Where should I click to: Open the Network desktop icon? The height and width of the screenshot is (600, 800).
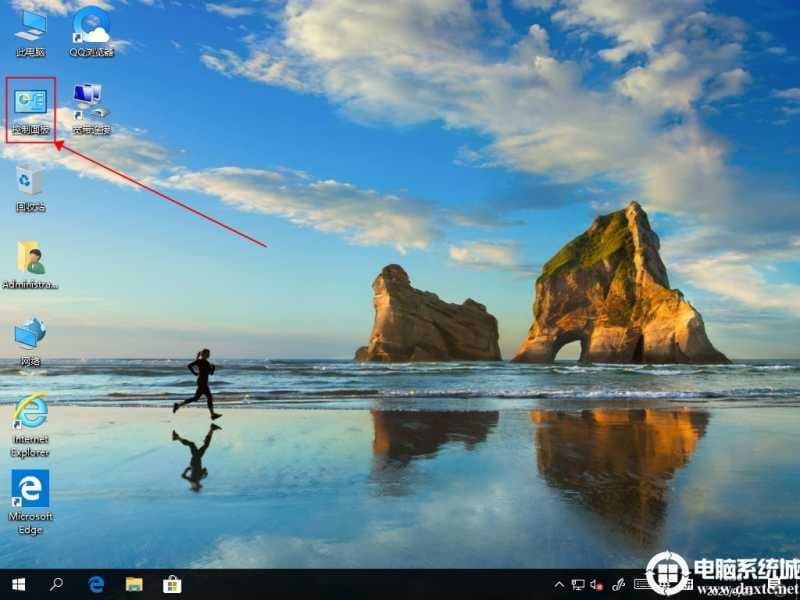32,335
